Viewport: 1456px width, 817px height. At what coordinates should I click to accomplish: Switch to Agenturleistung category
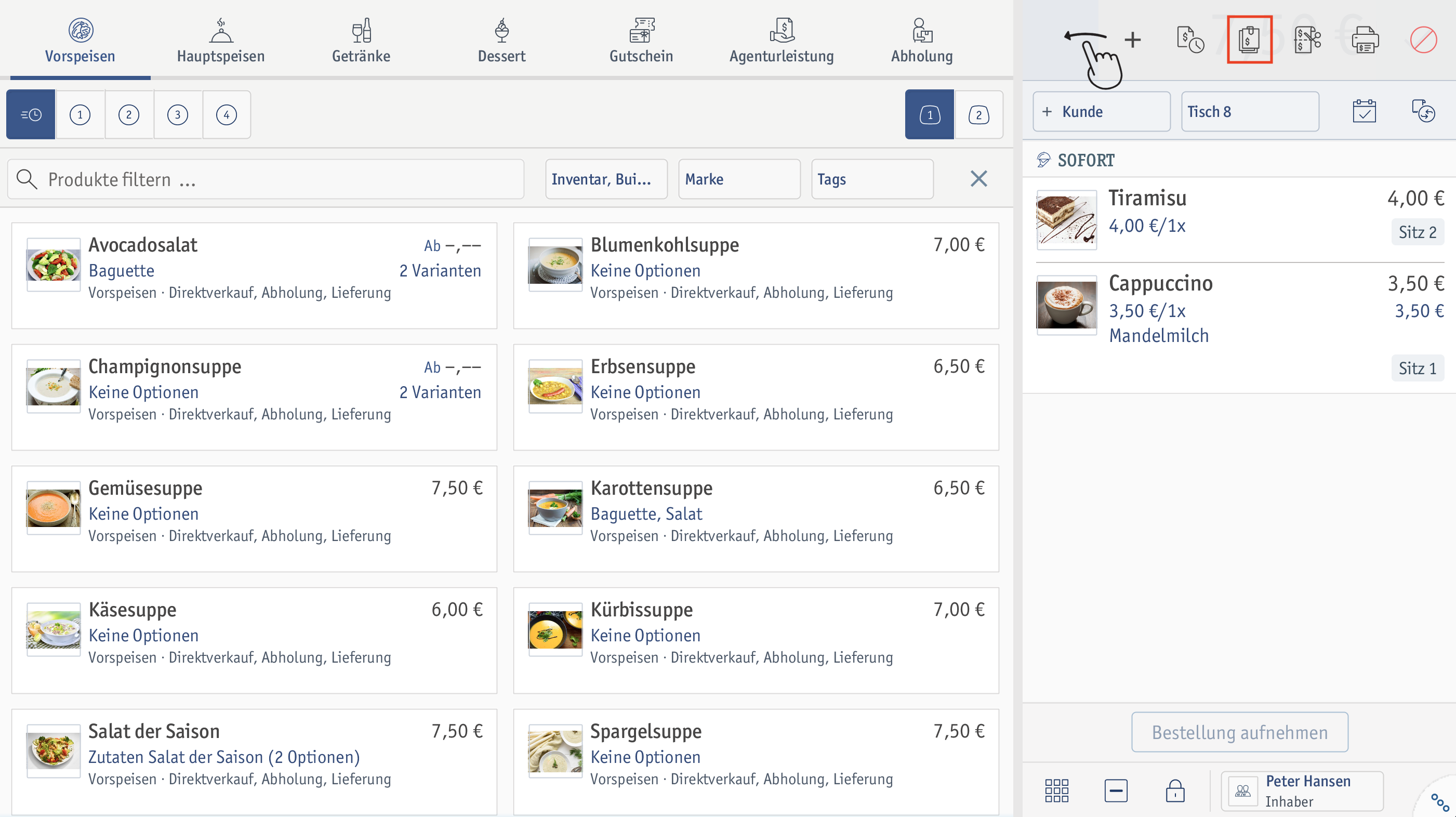tap(781, 39)
